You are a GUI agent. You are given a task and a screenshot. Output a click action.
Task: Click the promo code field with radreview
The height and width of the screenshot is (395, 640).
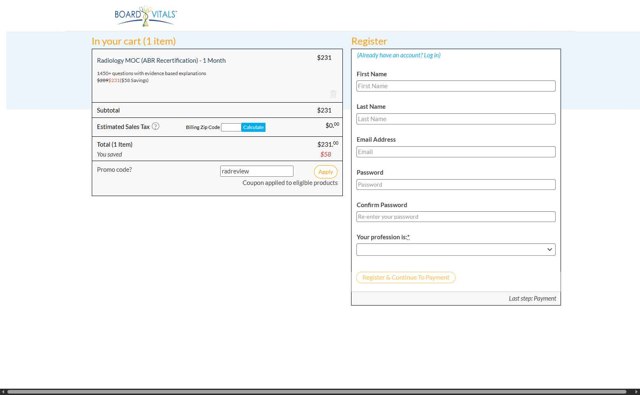click(x=257, y=171)
